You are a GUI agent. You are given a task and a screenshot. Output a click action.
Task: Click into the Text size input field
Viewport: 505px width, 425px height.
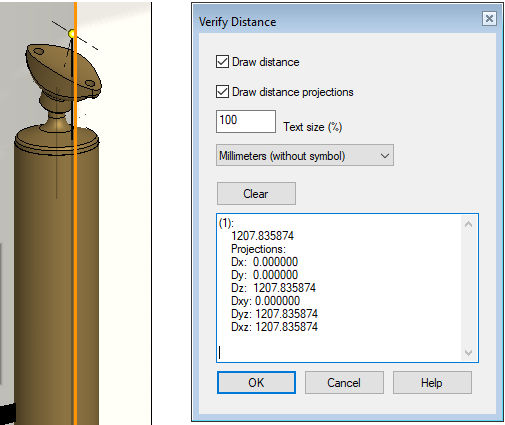tap(246, 121)
